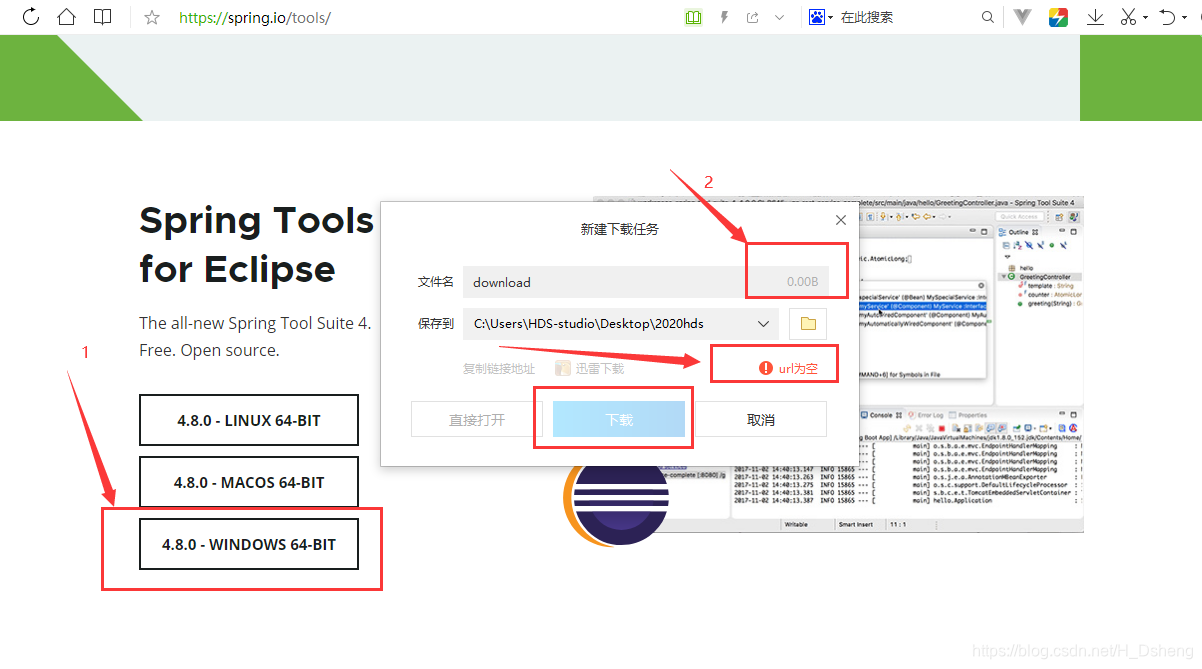Image resolution: width=1202 pixels, height=669 pixels.
Task: Click the undo restore-tab arrow icon
Action: pos(1167,17)
